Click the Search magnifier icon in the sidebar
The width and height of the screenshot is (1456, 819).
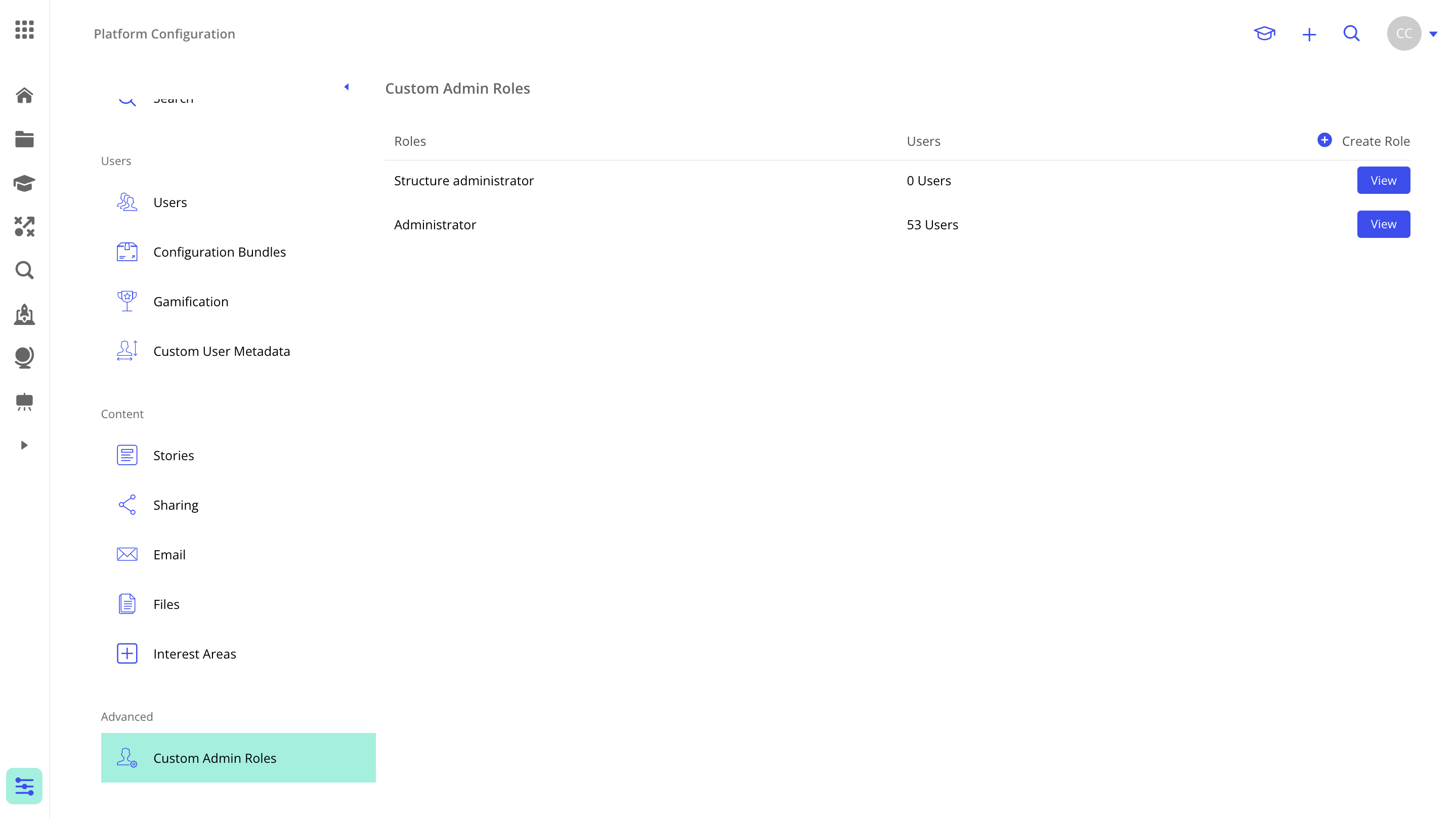pos(24,271)
